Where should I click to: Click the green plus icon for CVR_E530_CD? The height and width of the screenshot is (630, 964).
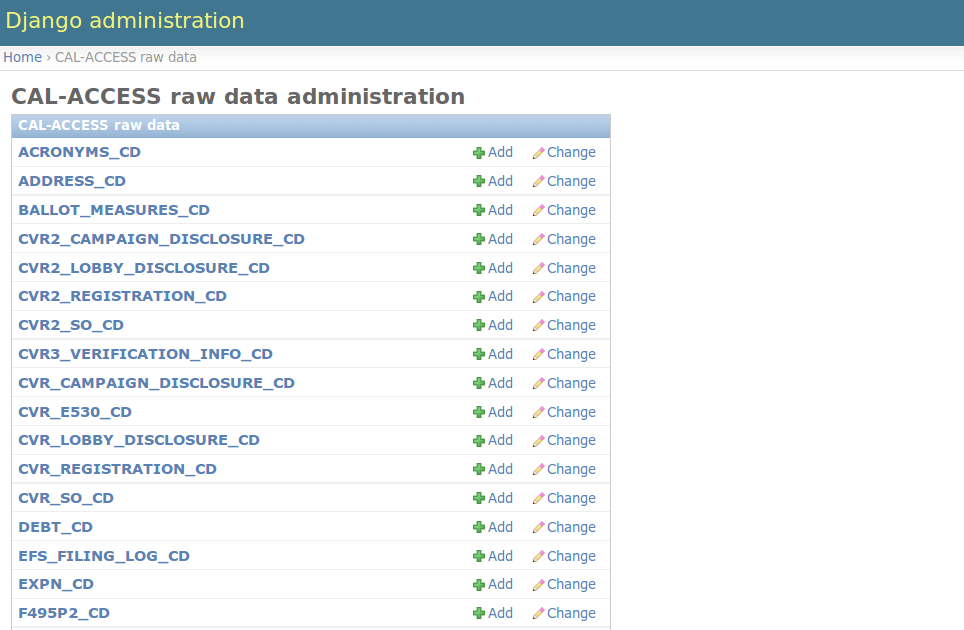point(479,413)
